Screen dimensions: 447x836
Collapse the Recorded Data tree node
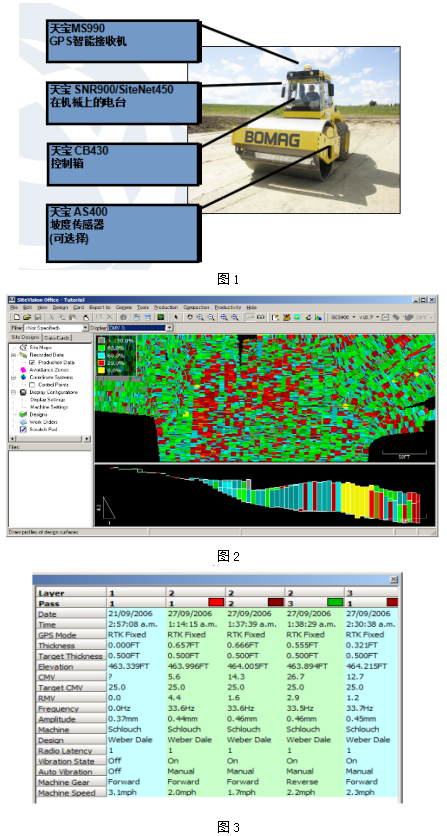(13, 355)
